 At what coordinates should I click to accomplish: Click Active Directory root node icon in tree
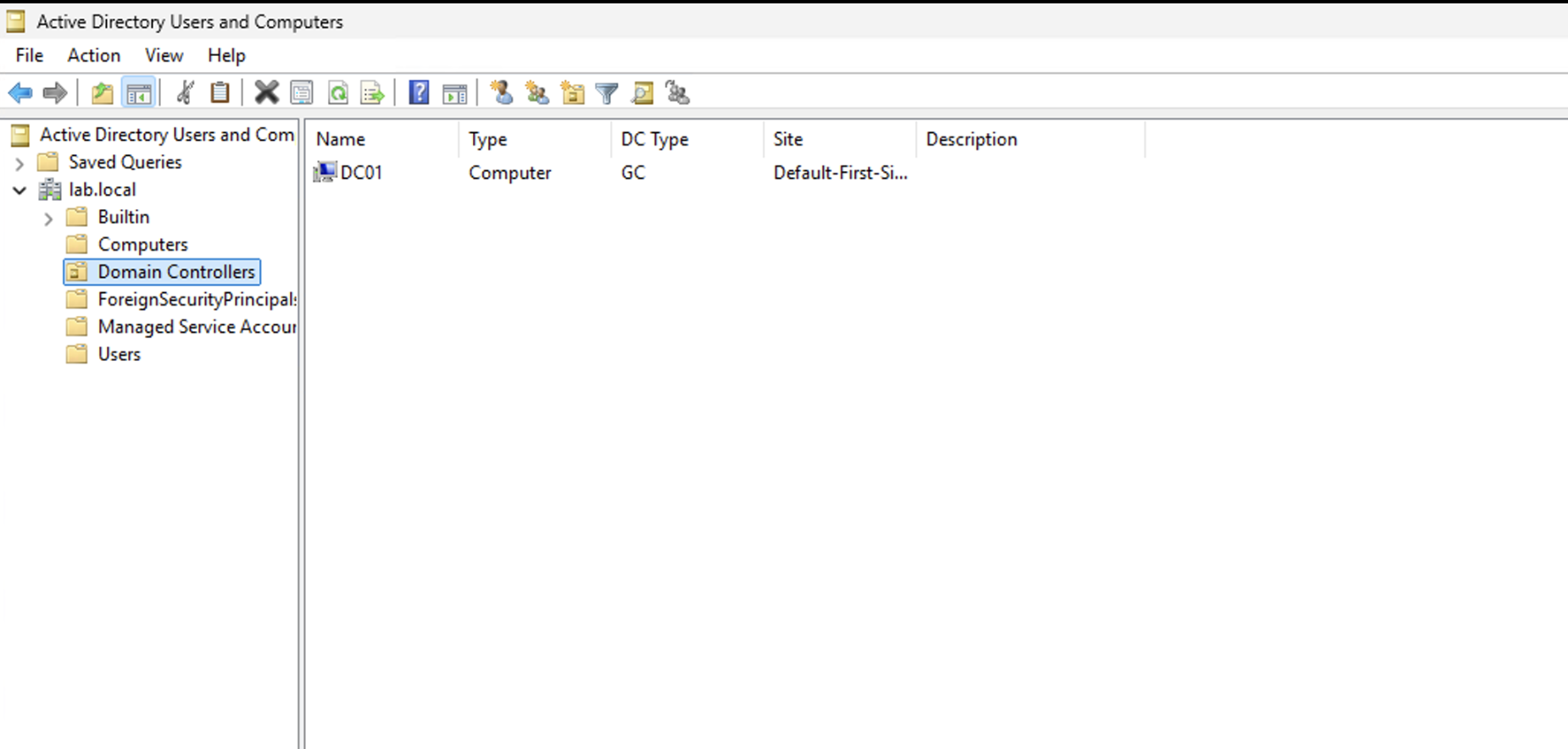coord(20,135)
